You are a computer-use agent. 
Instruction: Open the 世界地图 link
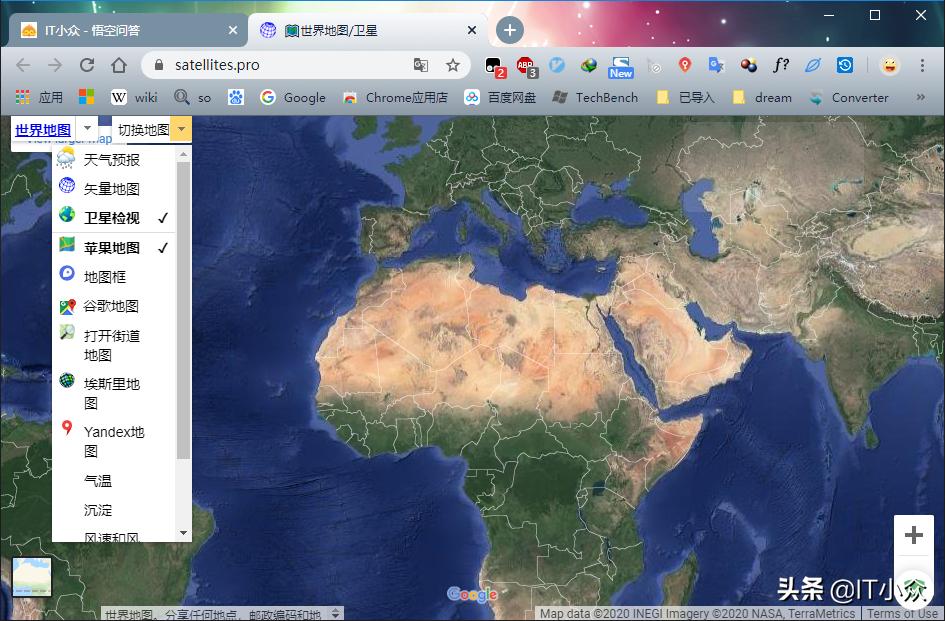pyautogui.click(x=43, y=129)
